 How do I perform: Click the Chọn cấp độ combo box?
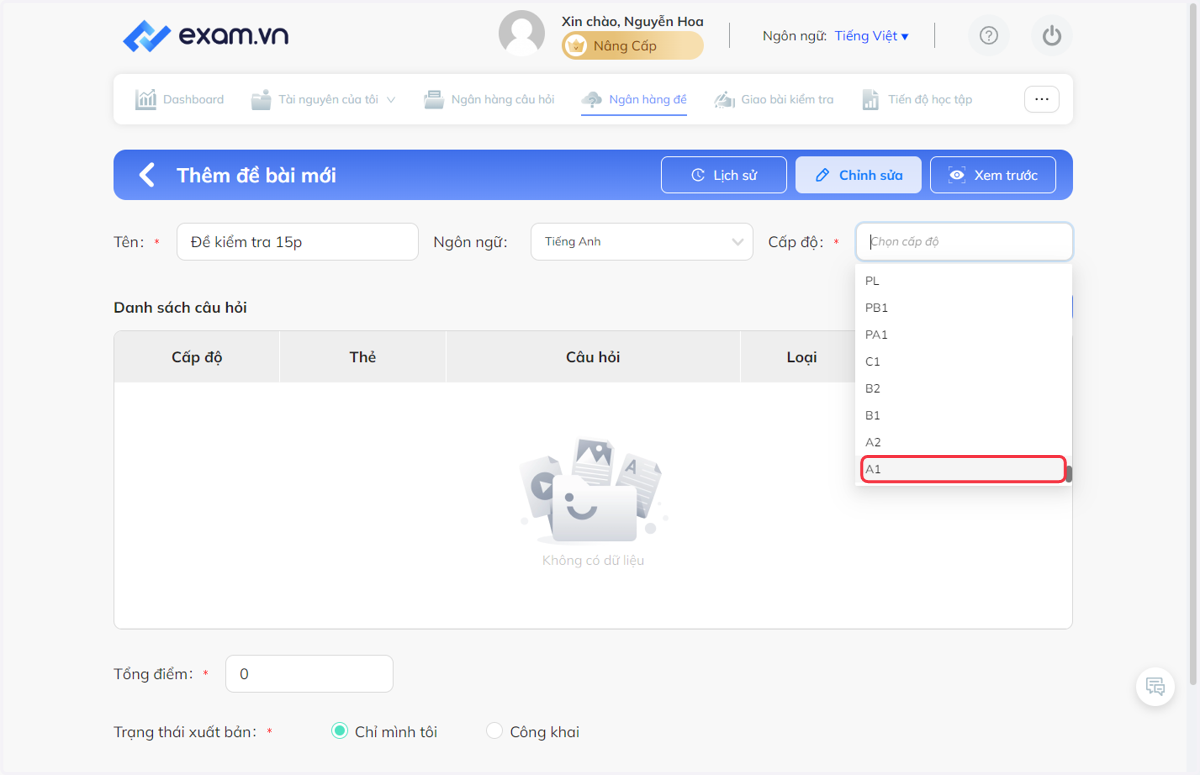click(964, 242)
